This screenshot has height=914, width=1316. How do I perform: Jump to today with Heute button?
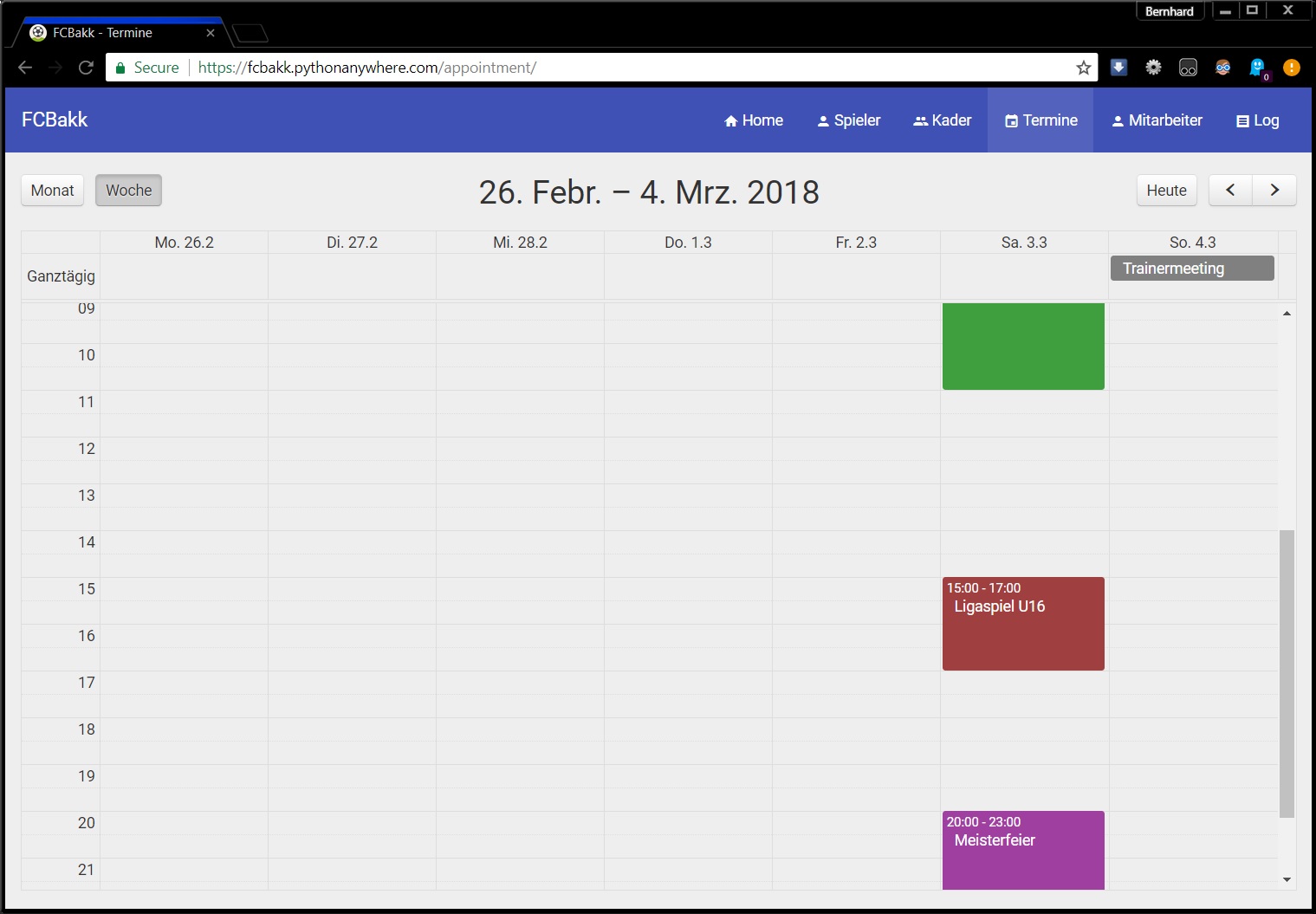(1166, 191)
